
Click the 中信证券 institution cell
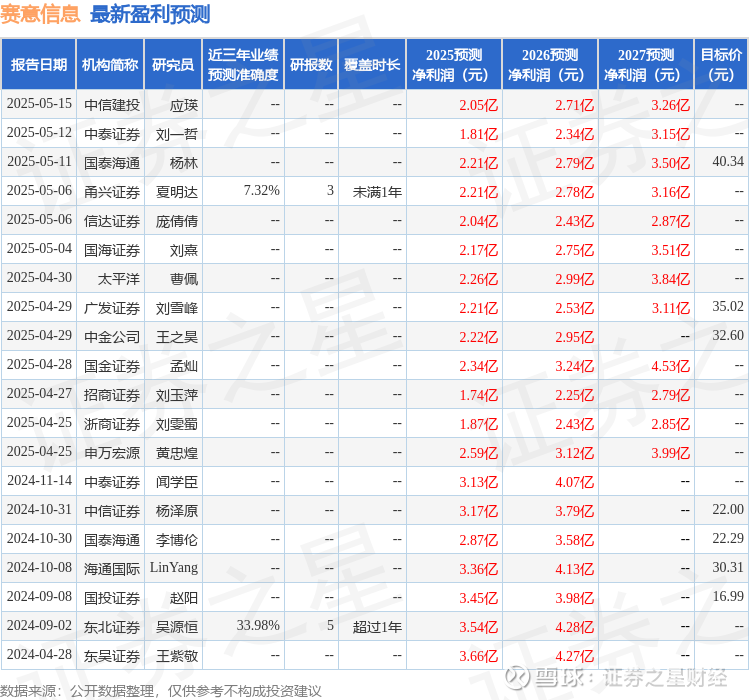tap(112, 511)
